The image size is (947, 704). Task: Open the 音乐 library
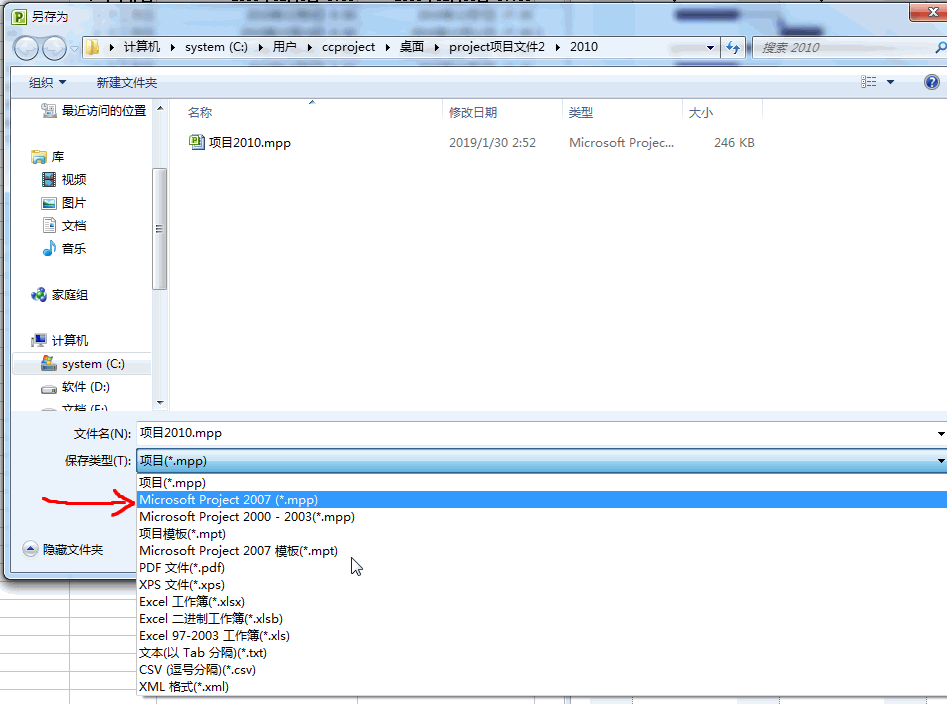(x=64, y=248)
